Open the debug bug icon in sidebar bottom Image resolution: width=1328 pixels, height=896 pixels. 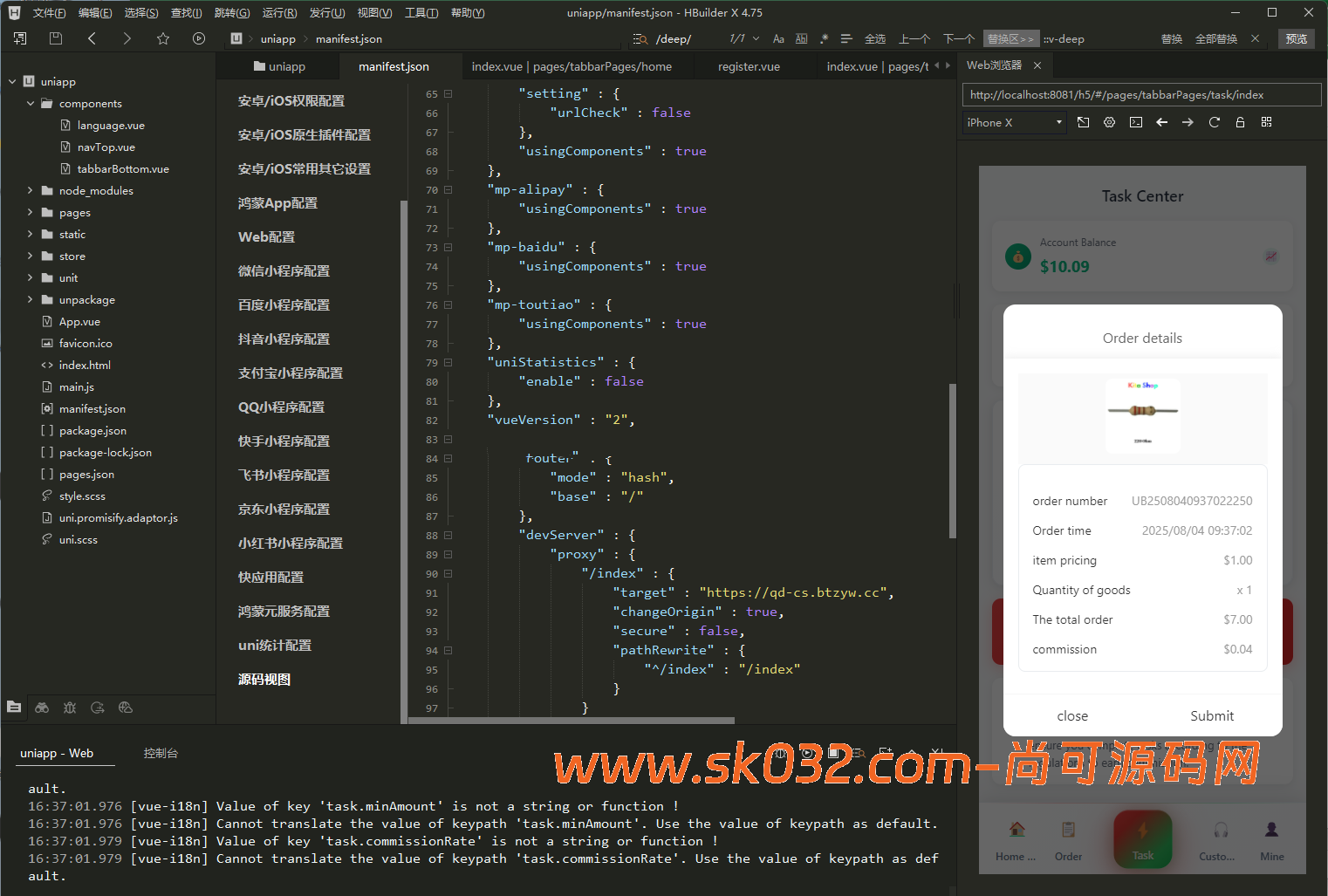click(70, 708)
